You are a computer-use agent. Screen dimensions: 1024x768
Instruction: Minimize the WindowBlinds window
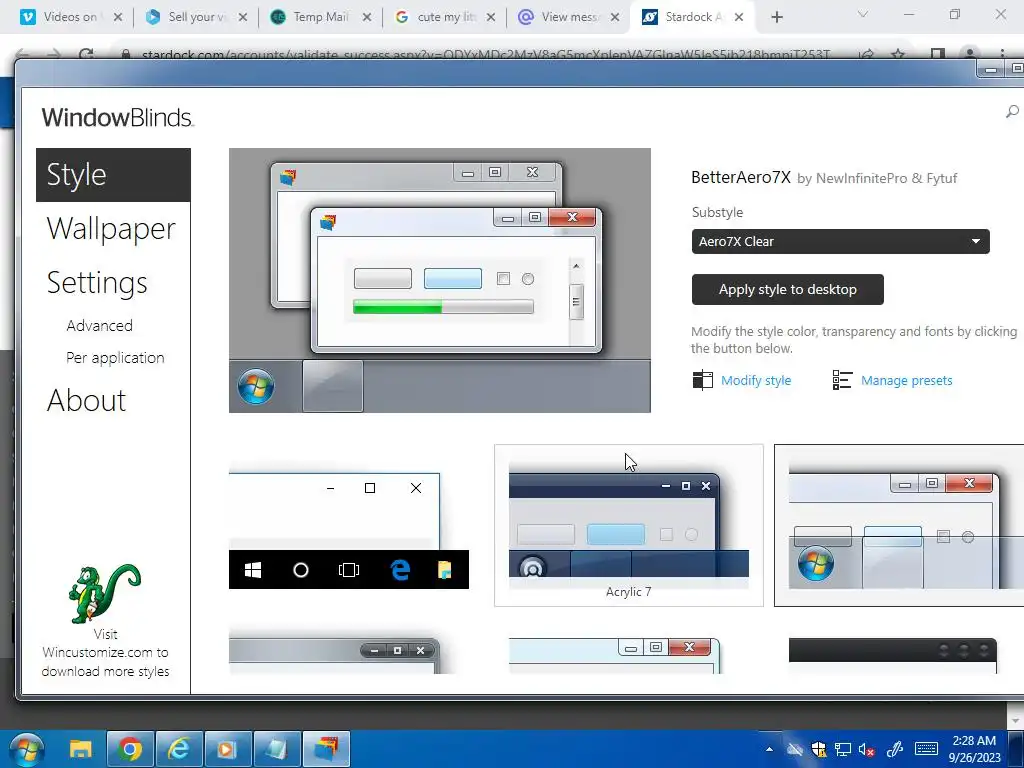pos(991,69)
